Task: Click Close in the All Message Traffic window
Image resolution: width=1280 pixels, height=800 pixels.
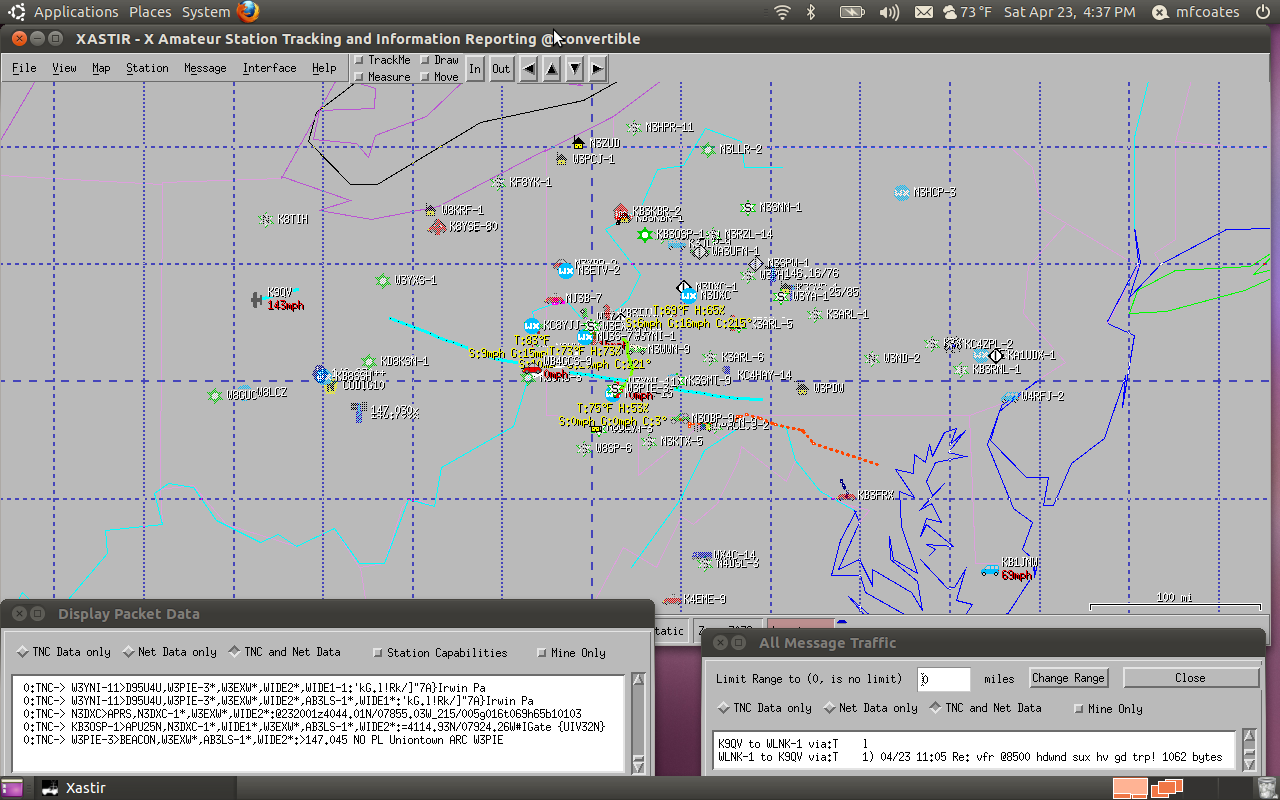Action: coord(1190,677)
